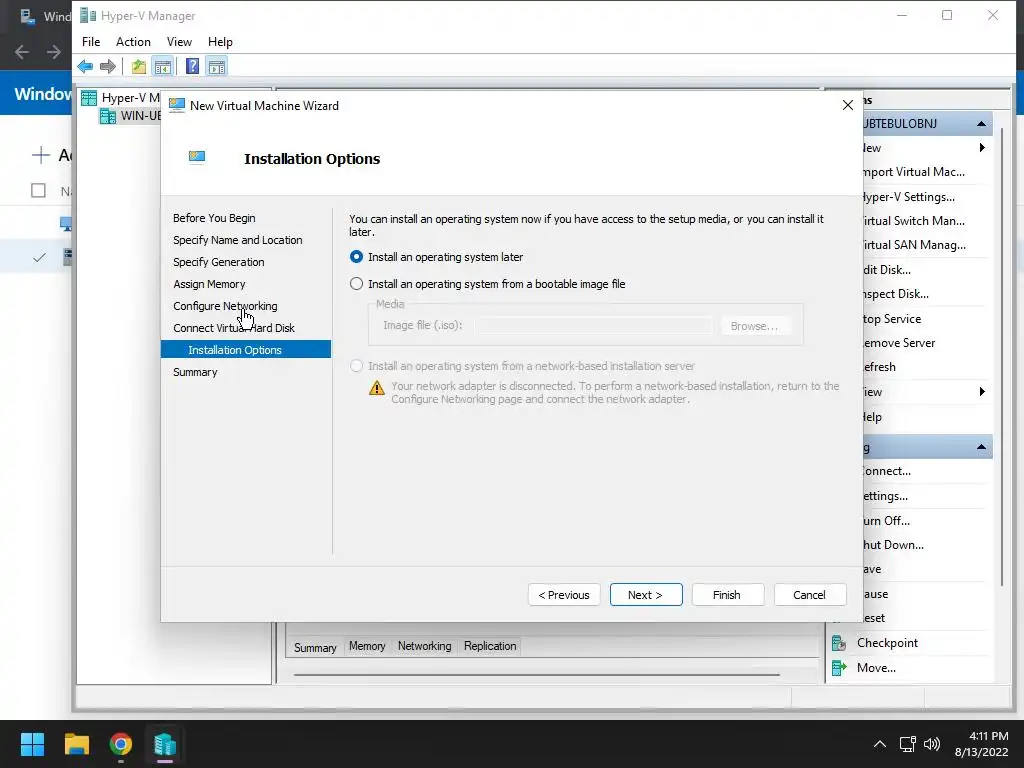Viewport: 1024px width, 768px height.
Task: Click the back arrow in the Hyper-V Manager toolbar
Action: coord(85,66)
